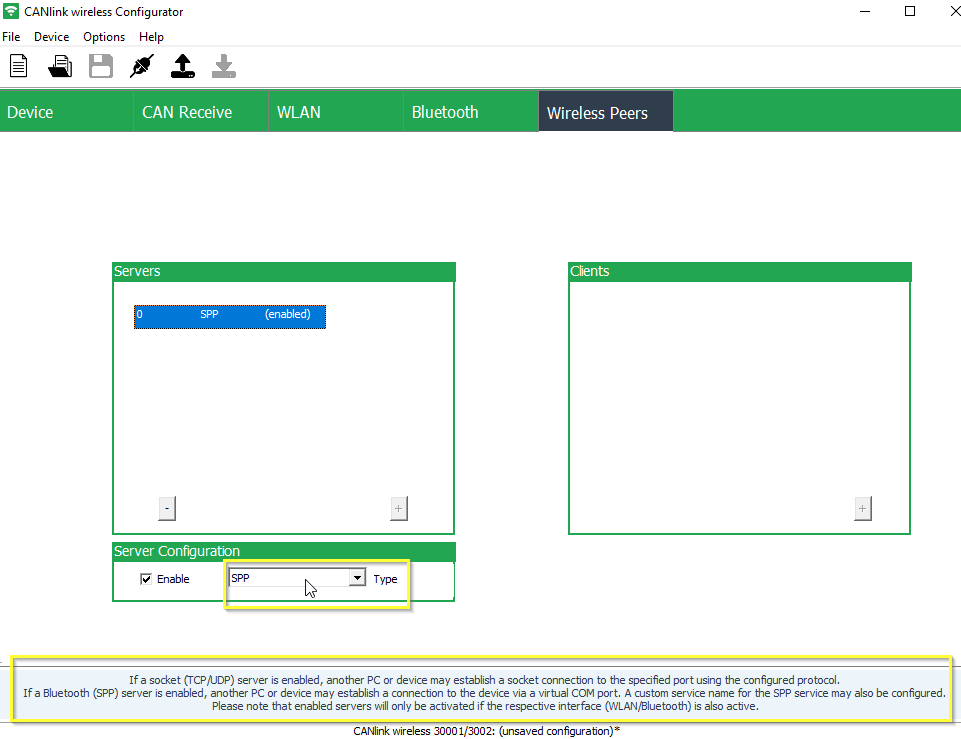961x739 pixels.
Task: Click the Save configuration floppy disk icon
Action: 100,66
